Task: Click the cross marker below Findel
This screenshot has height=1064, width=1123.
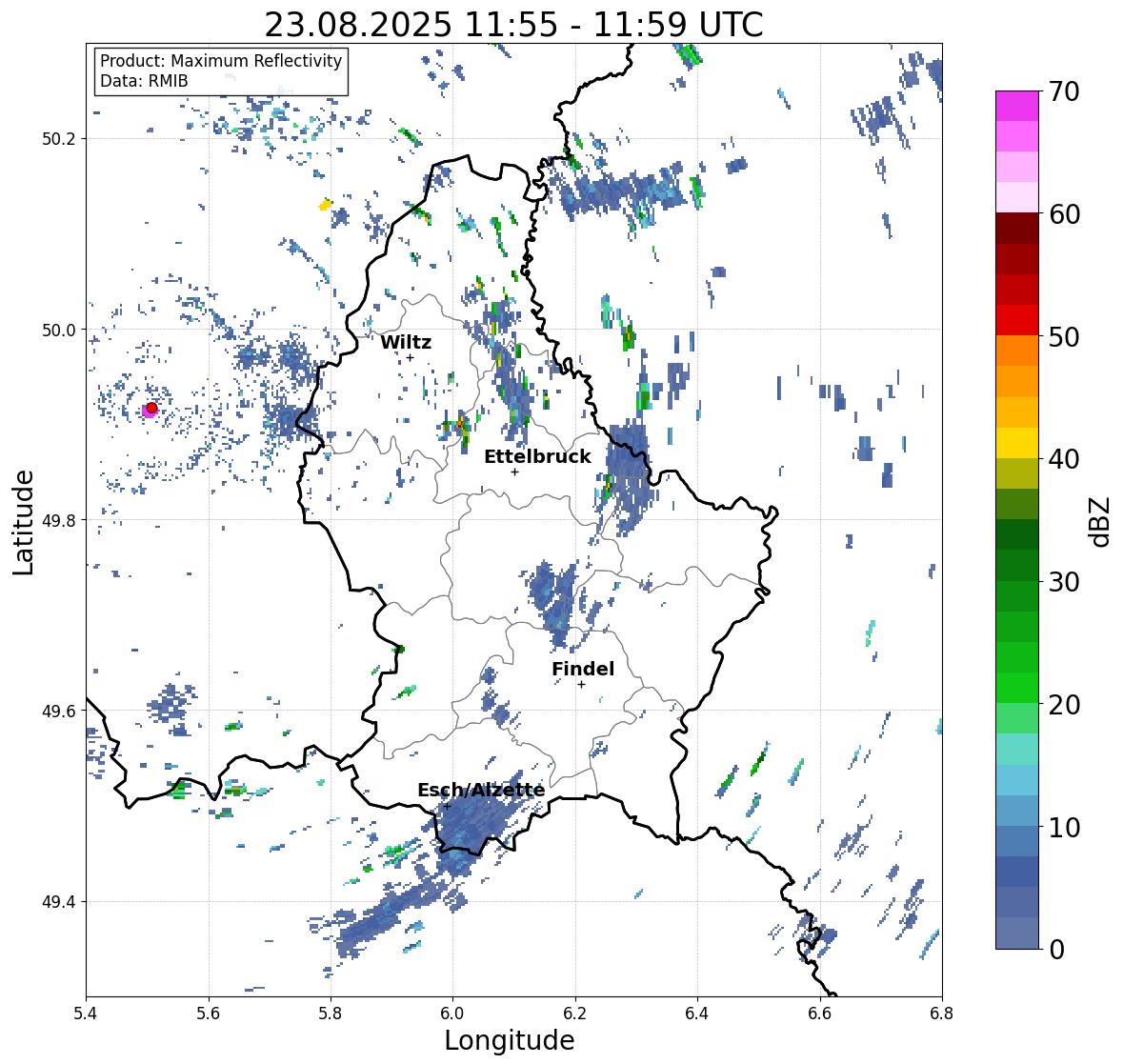Action: (x=581, y=685)
